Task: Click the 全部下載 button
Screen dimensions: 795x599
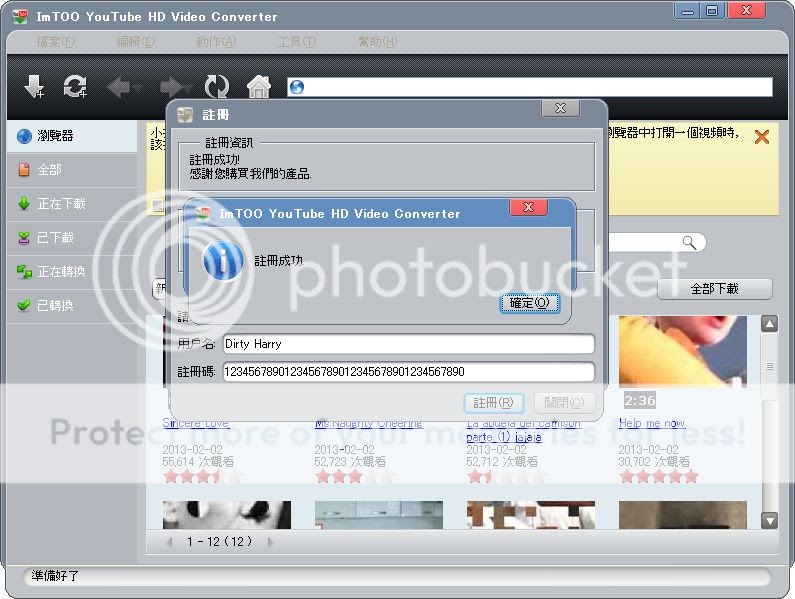Action: [x=714, y=289]
